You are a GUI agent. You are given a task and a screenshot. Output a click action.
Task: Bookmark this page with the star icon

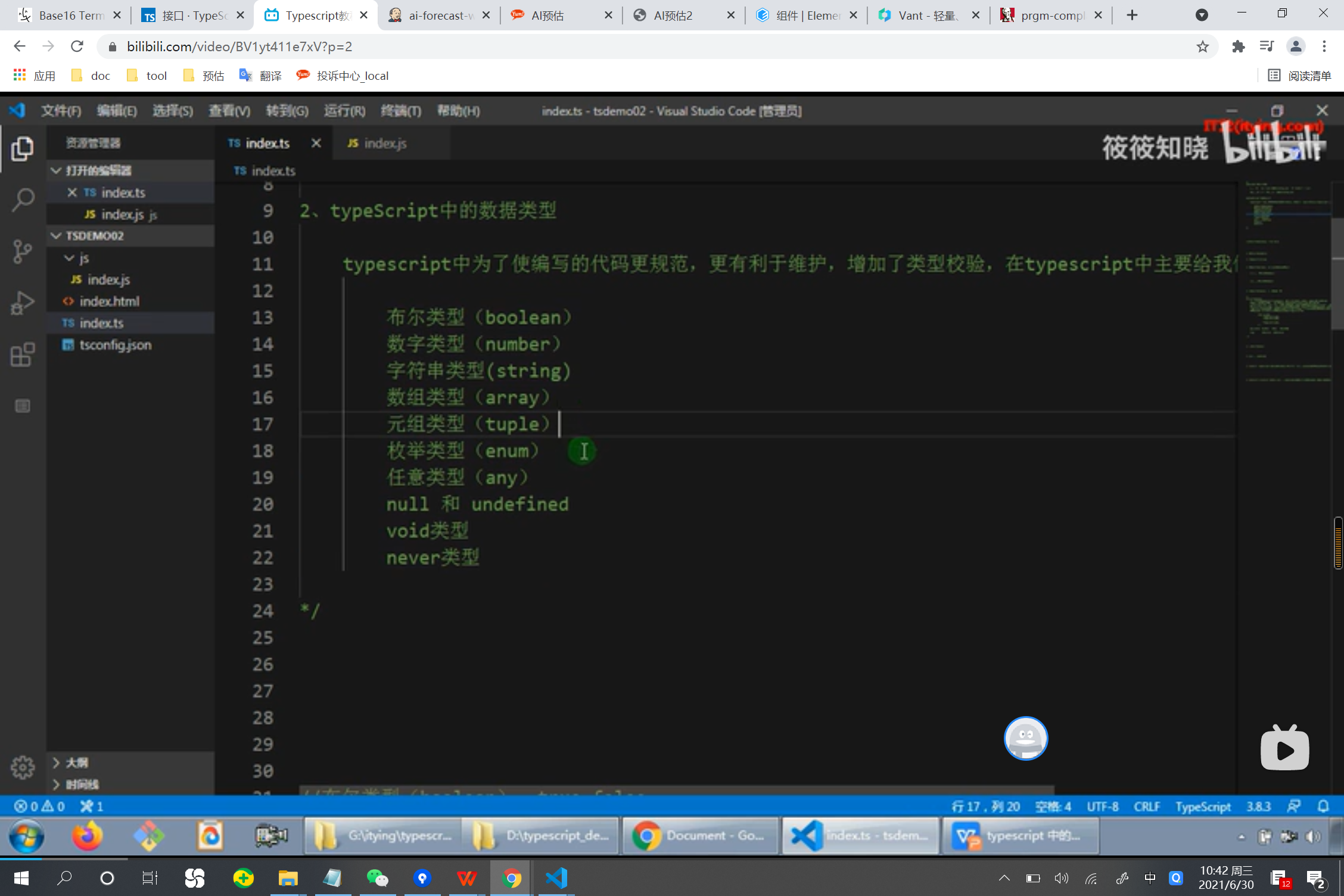point(1203,46)
